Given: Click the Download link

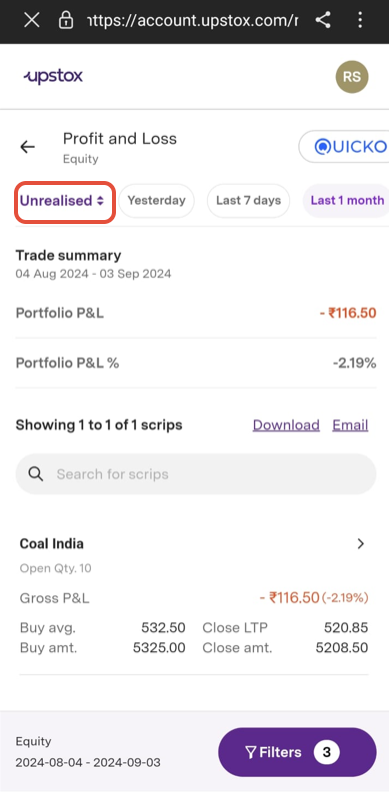Looking at the screenshot, I should (286, 425).
